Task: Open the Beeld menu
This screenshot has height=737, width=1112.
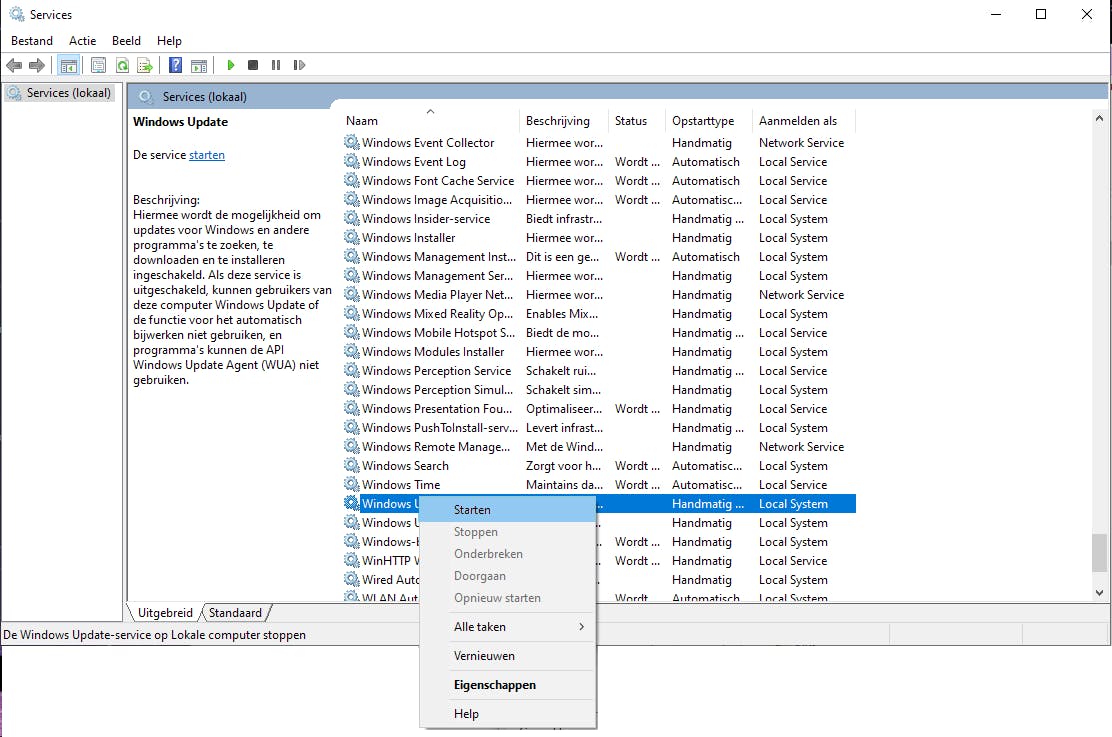Action: 126,41
